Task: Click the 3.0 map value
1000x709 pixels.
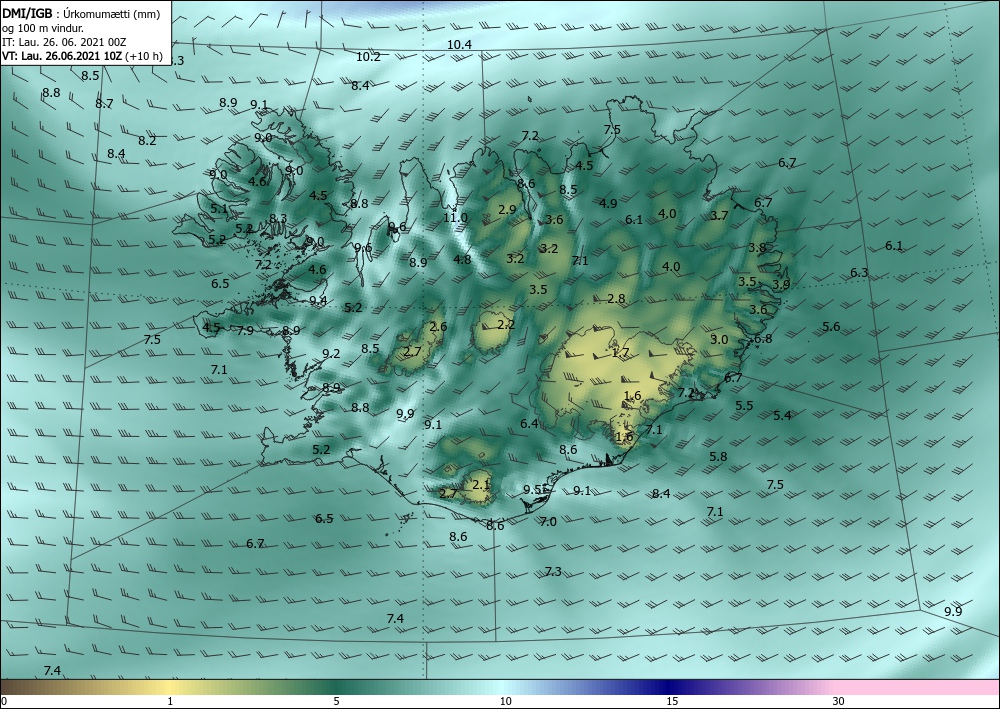Action: pos(719,340)
